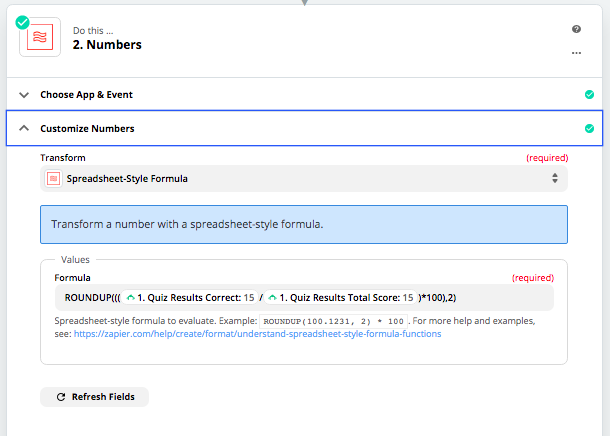This screenshot has width=610, height=436.
Task: Click the 'Choose App & Event' heading text
Action: click(x=86, y=95)
